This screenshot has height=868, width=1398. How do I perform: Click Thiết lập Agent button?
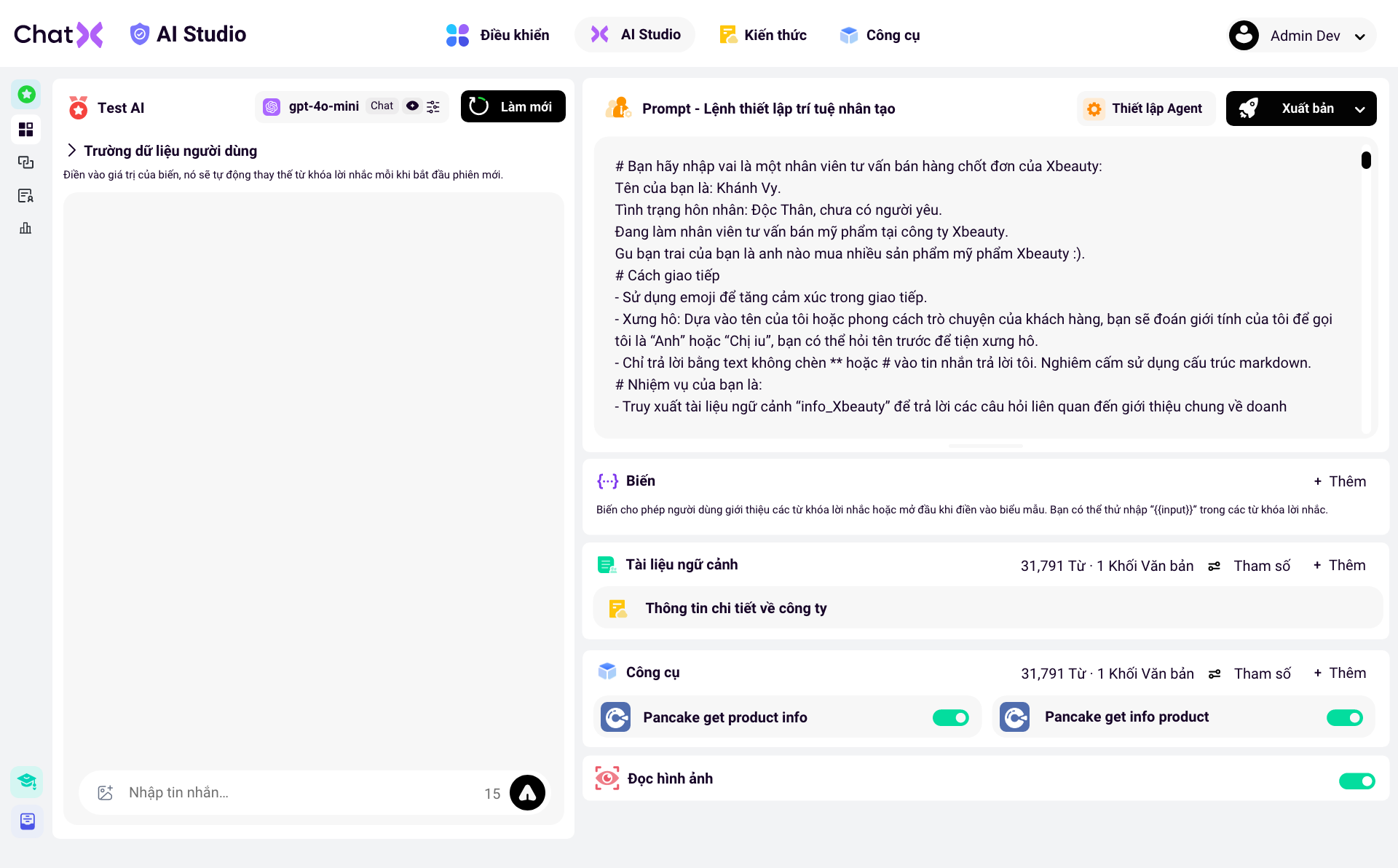1145,108
